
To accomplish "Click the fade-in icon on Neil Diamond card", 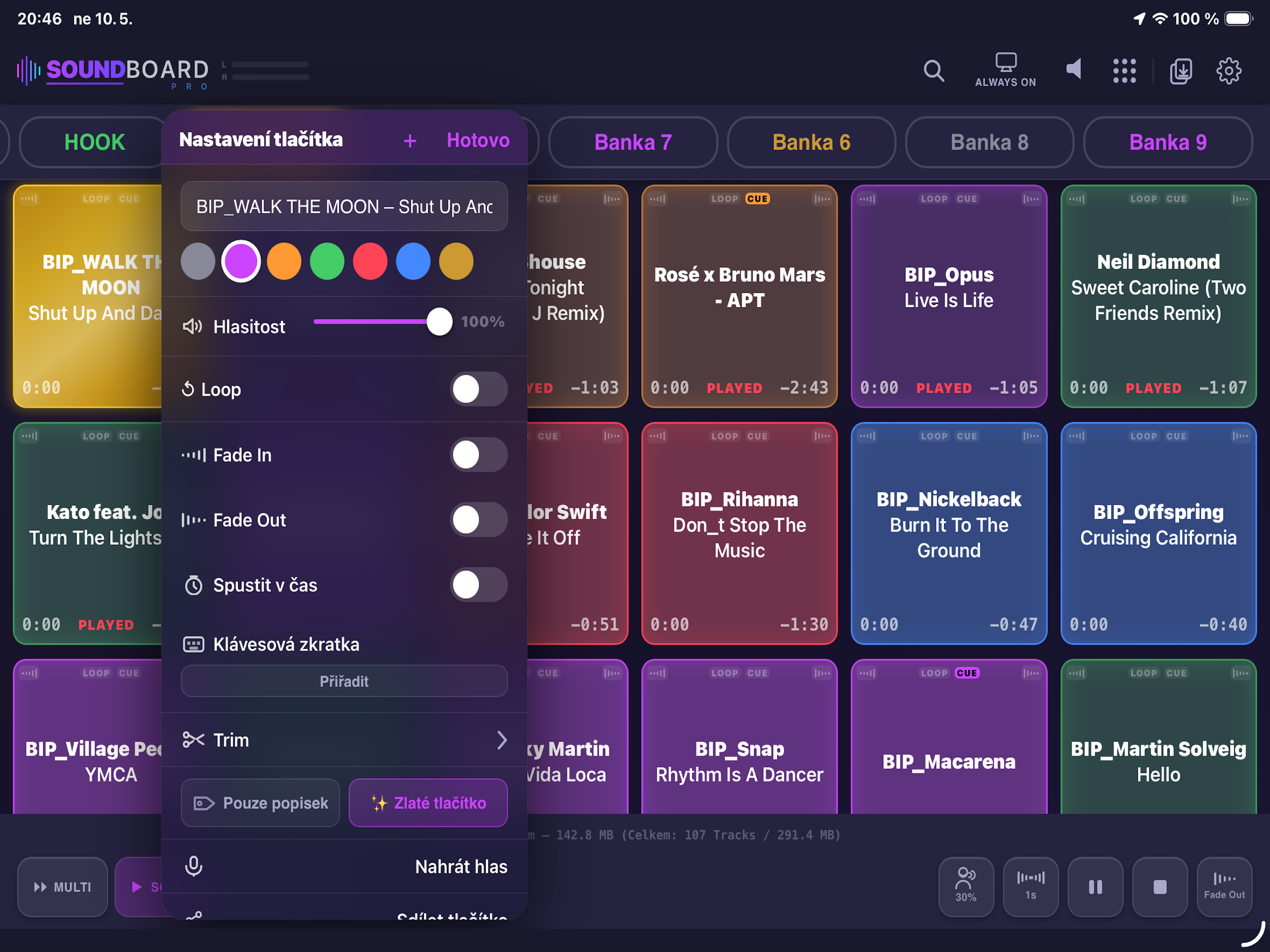I will 1076,198.
